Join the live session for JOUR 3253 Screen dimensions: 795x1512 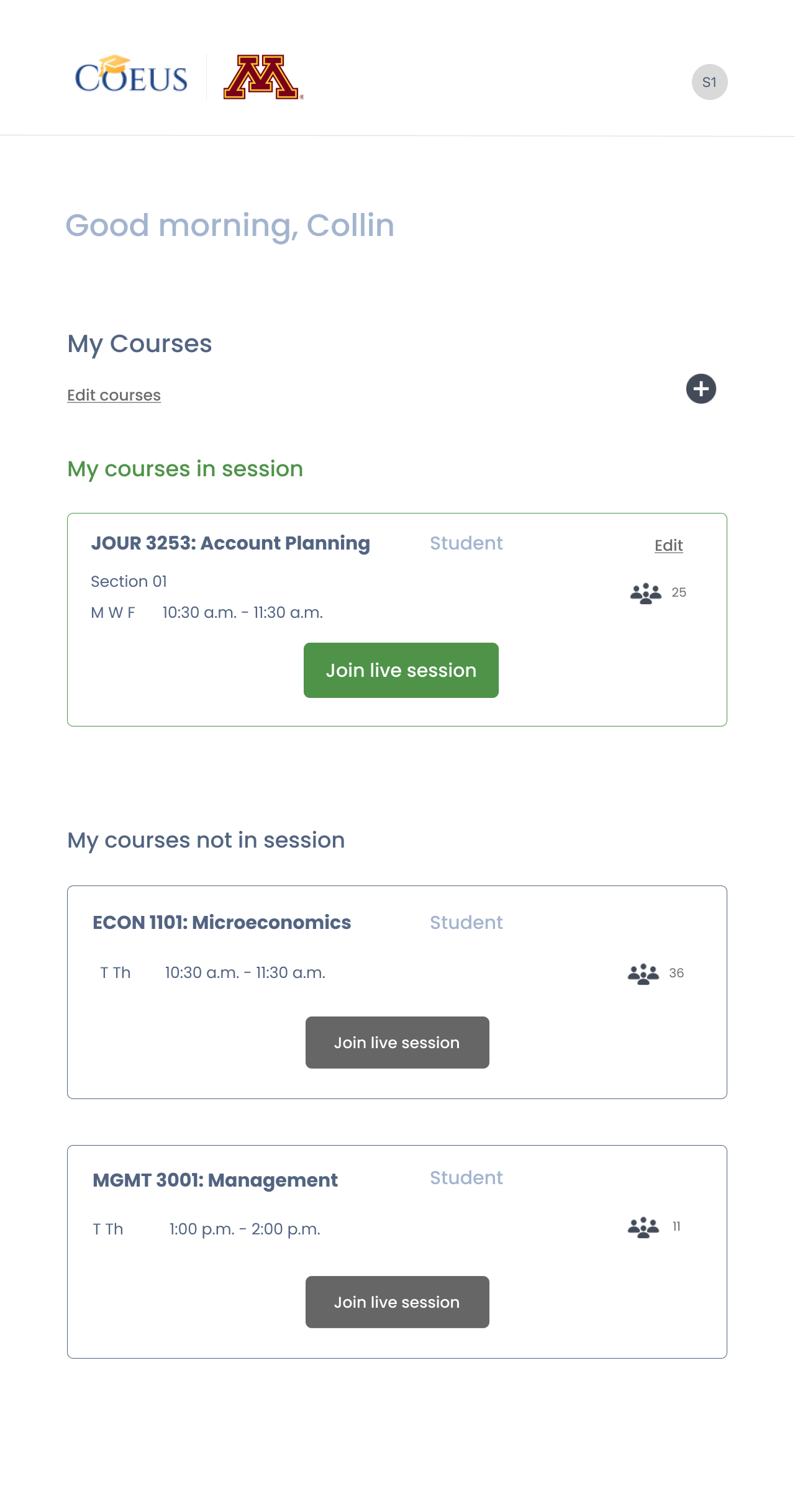pyautogui.click(x=401, y=670)
